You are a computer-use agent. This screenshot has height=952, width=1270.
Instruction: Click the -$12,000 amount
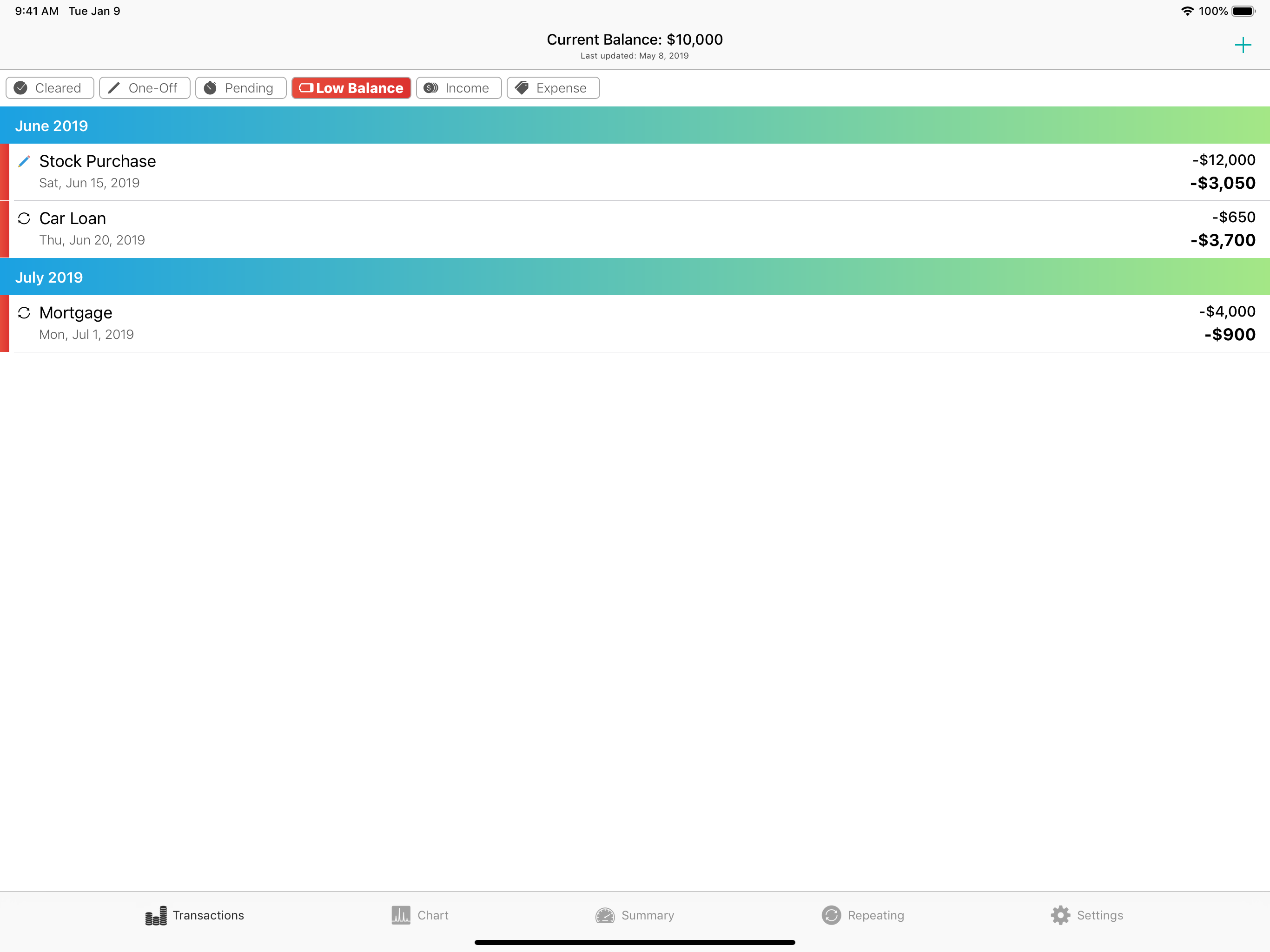coord(1224,159)
